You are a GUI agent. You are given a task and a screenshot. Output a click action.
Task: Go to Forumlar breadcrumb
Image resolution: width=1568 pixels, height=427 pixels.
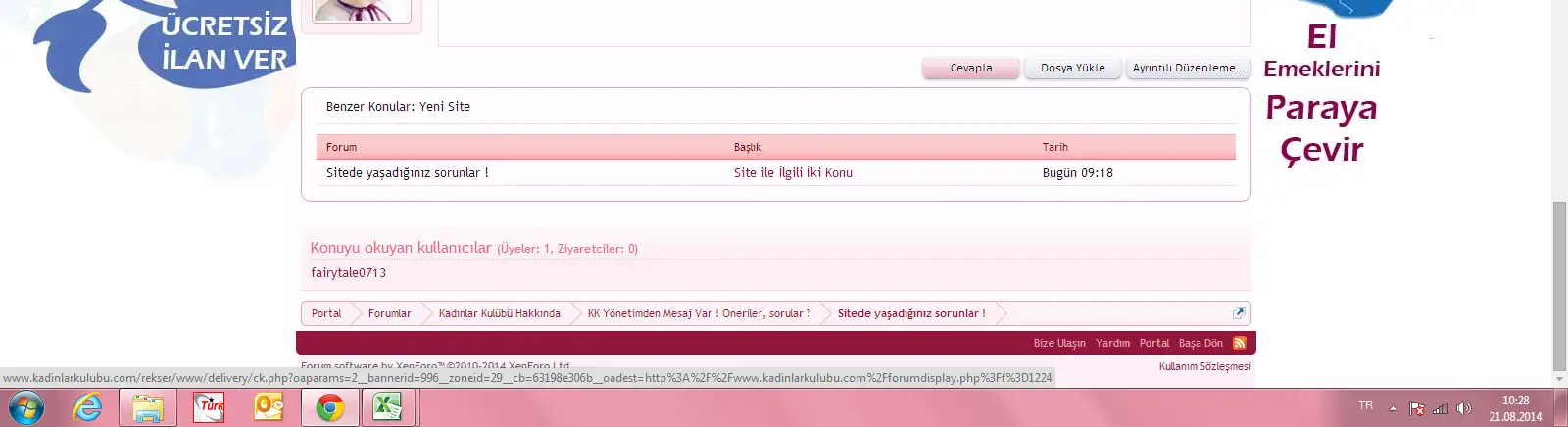coord(389,313)
